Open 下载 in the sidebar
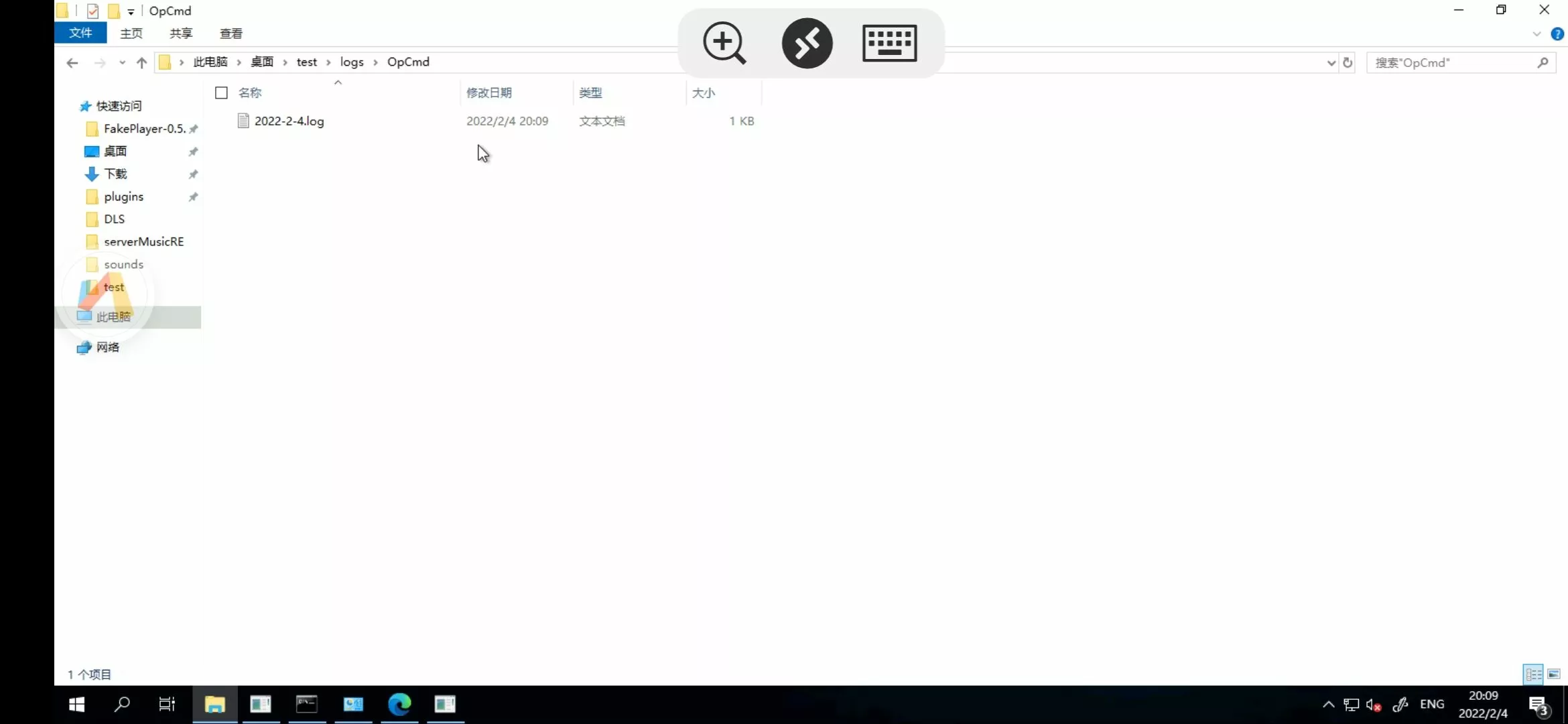 point(115,174)
